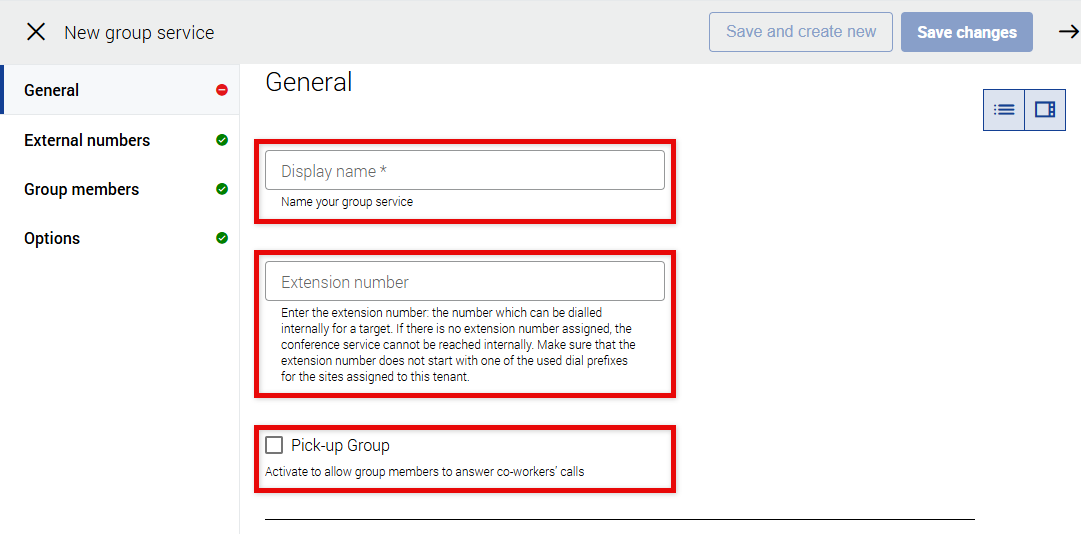Click green checkmark beside External numbers
This screenshot has width=1081, height=534.
(222, 140)
